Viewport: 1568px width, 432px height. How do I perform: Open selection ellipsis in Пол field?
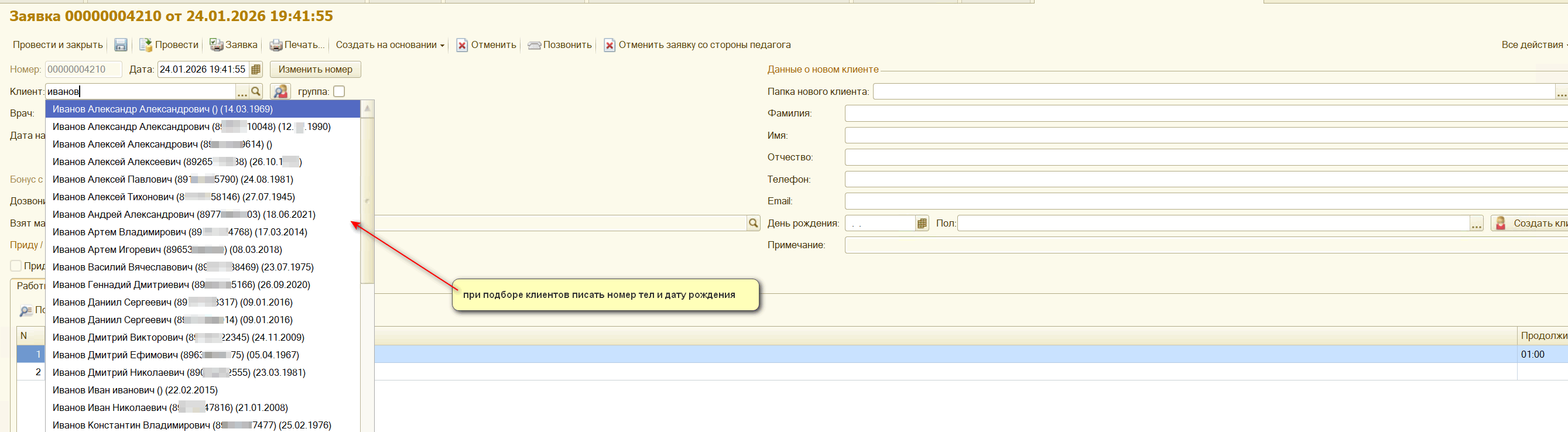click(x=1475, y=223)
